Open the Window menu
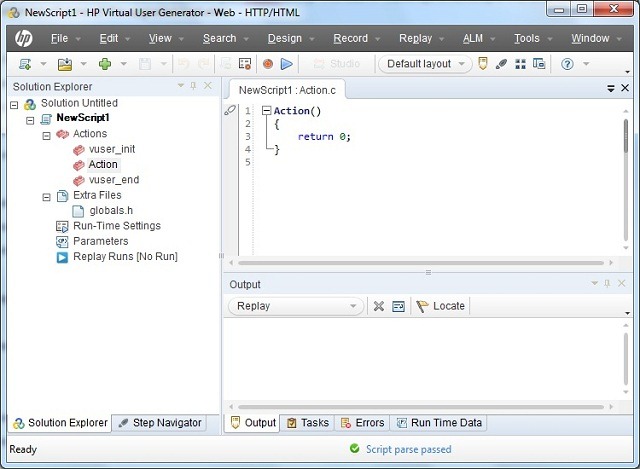The height and width of the screenshot is (469, 640). (590, 38)
